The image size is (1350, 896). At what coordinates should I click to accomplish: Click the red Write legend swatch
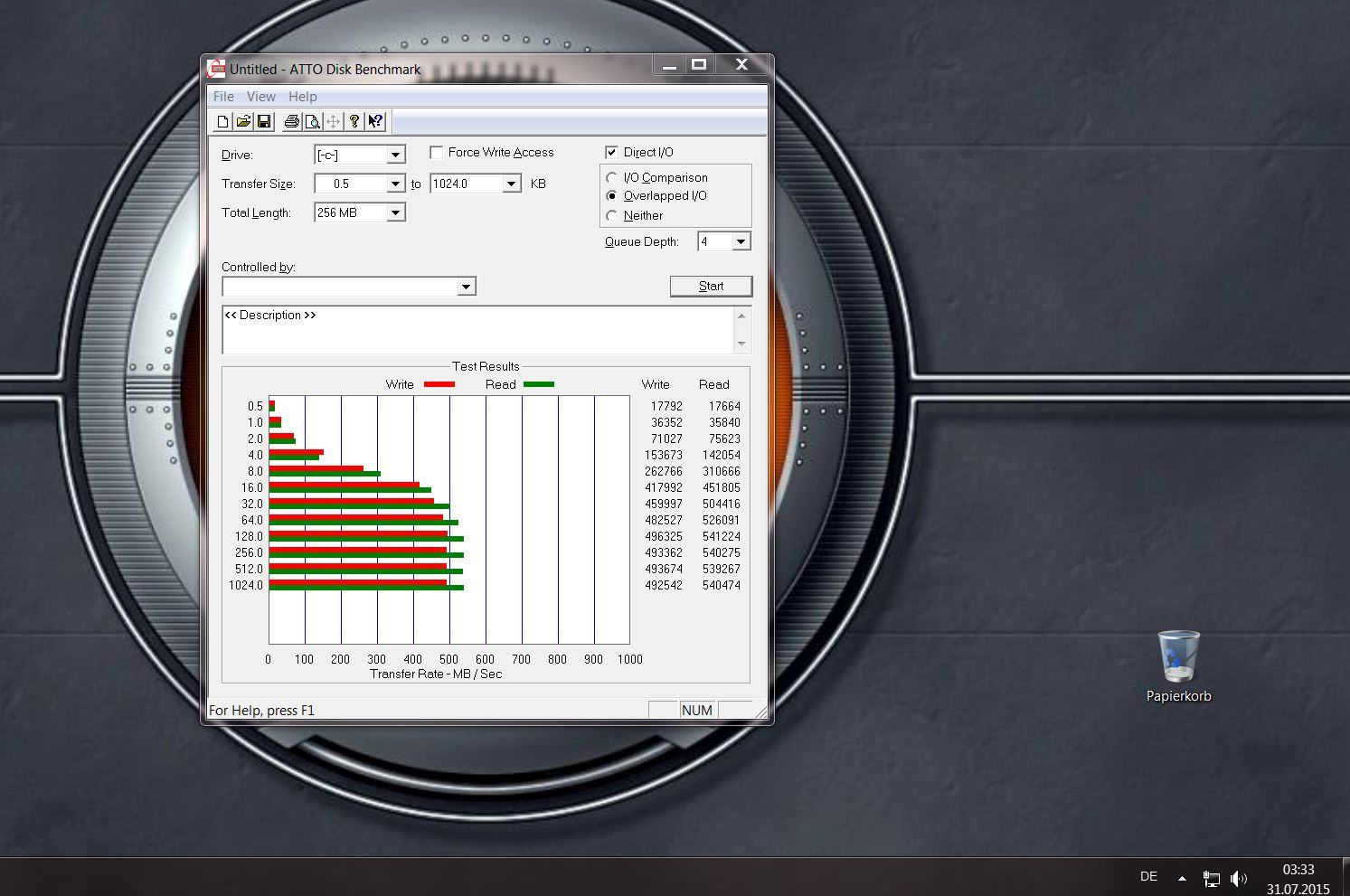[x=439, y=384]
